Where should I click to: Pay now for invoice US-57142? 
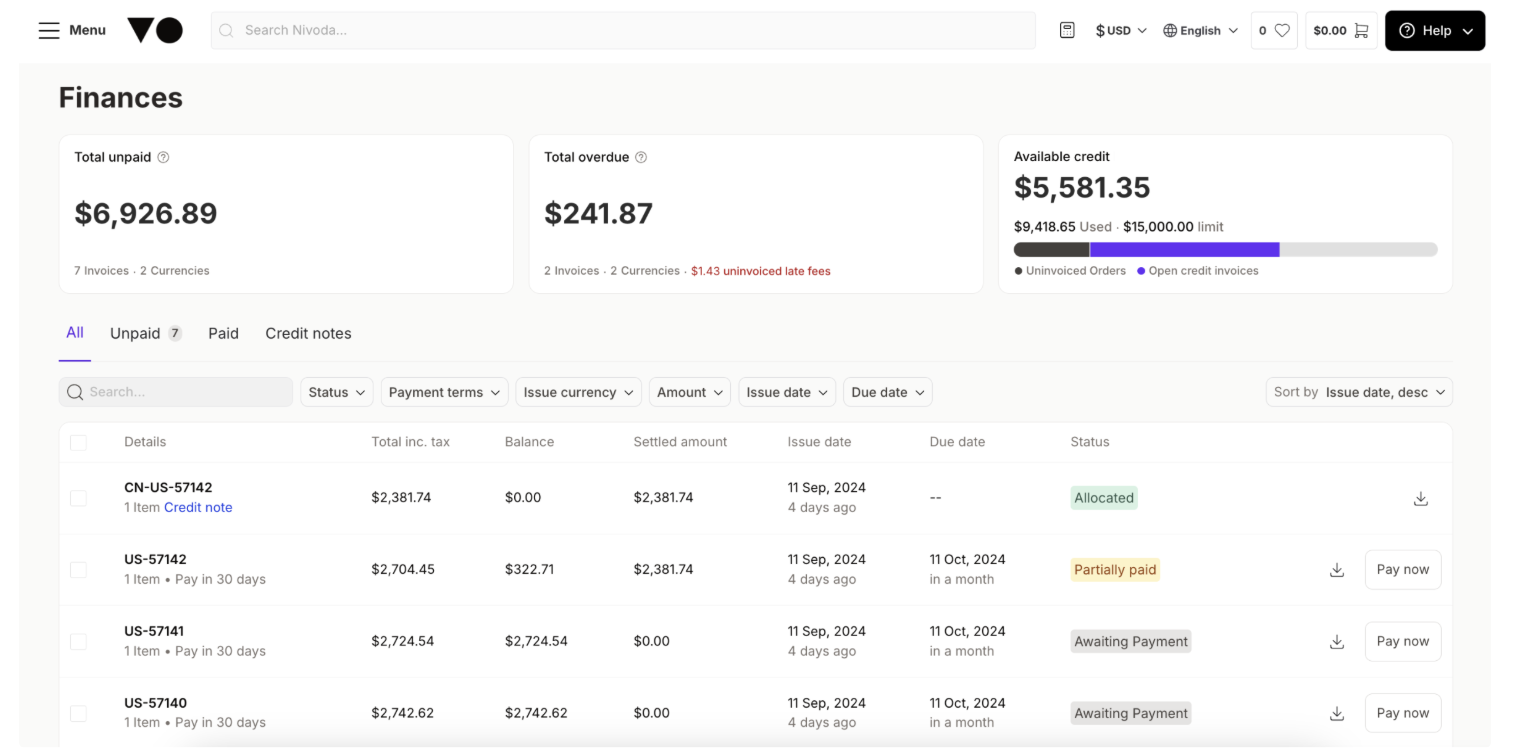pos(1402,570)
